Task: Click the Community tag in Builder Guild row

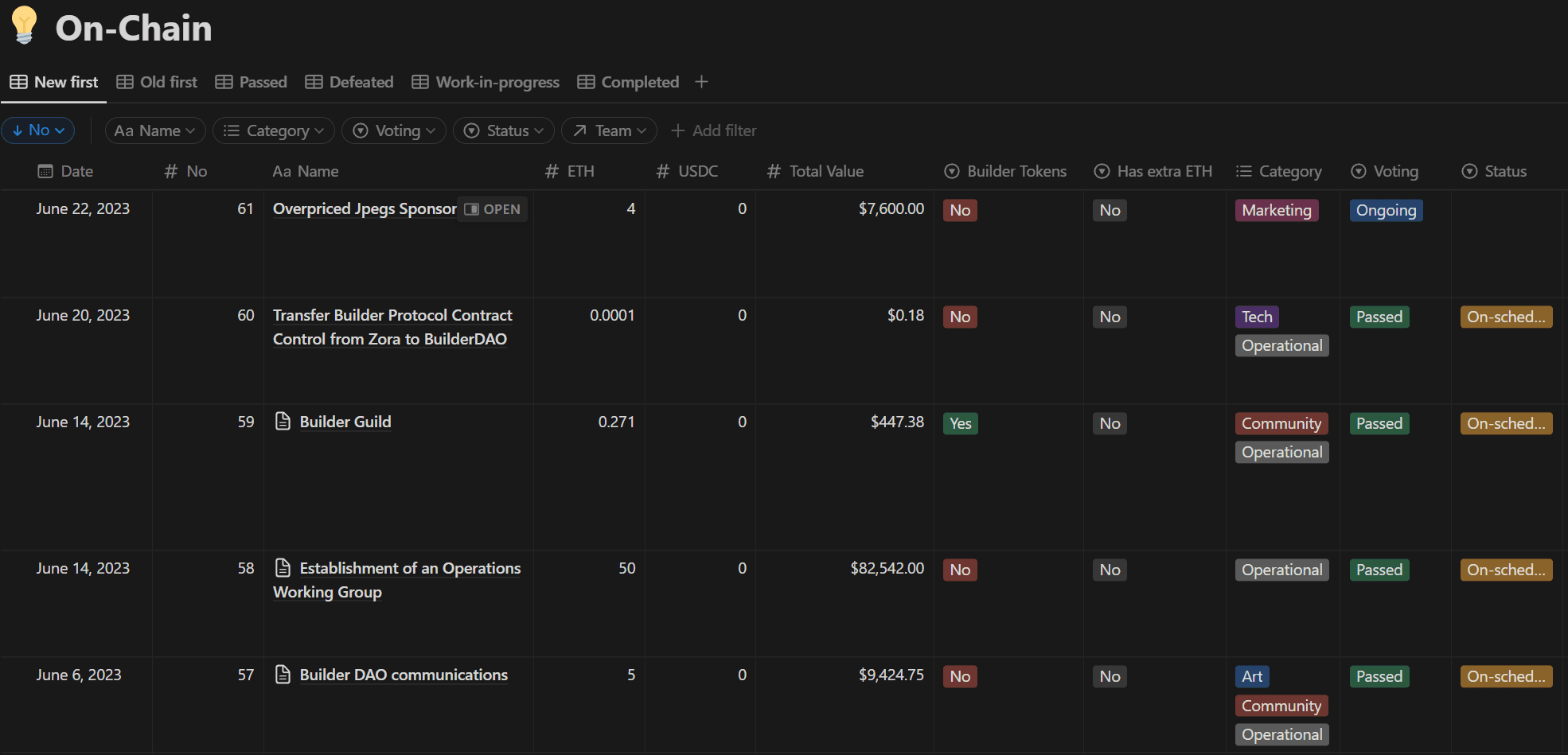Action: pos(1281,423)
